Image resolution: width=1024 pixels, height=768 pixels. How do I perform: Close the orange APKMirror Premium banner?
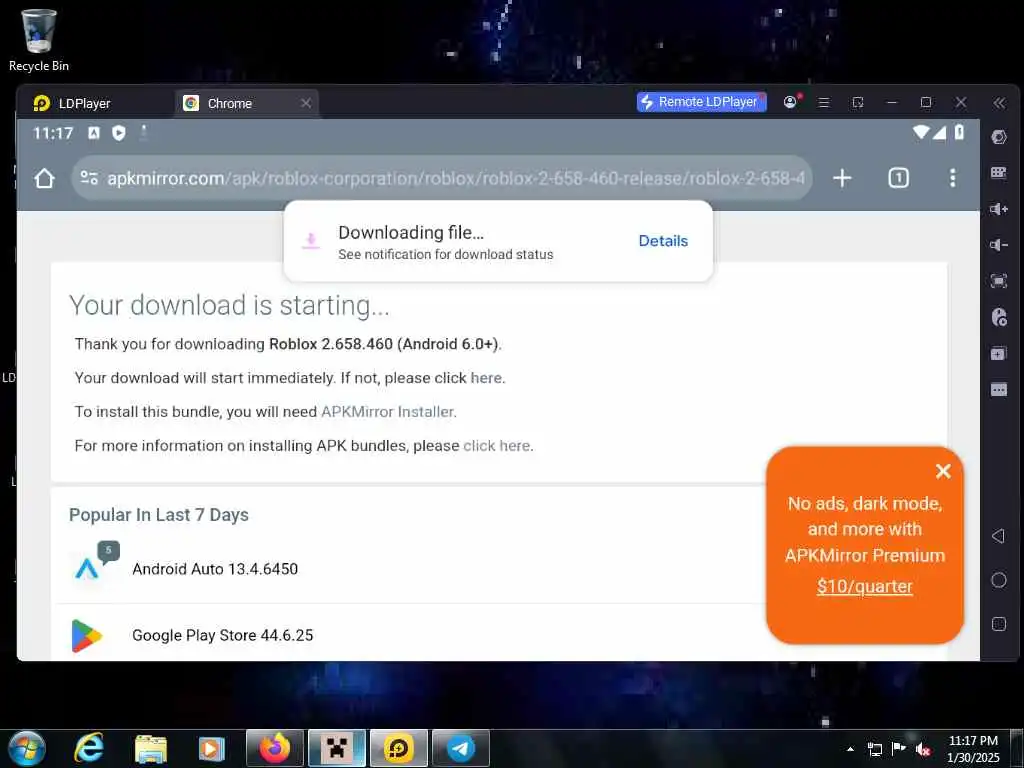(x=943, y=471)
